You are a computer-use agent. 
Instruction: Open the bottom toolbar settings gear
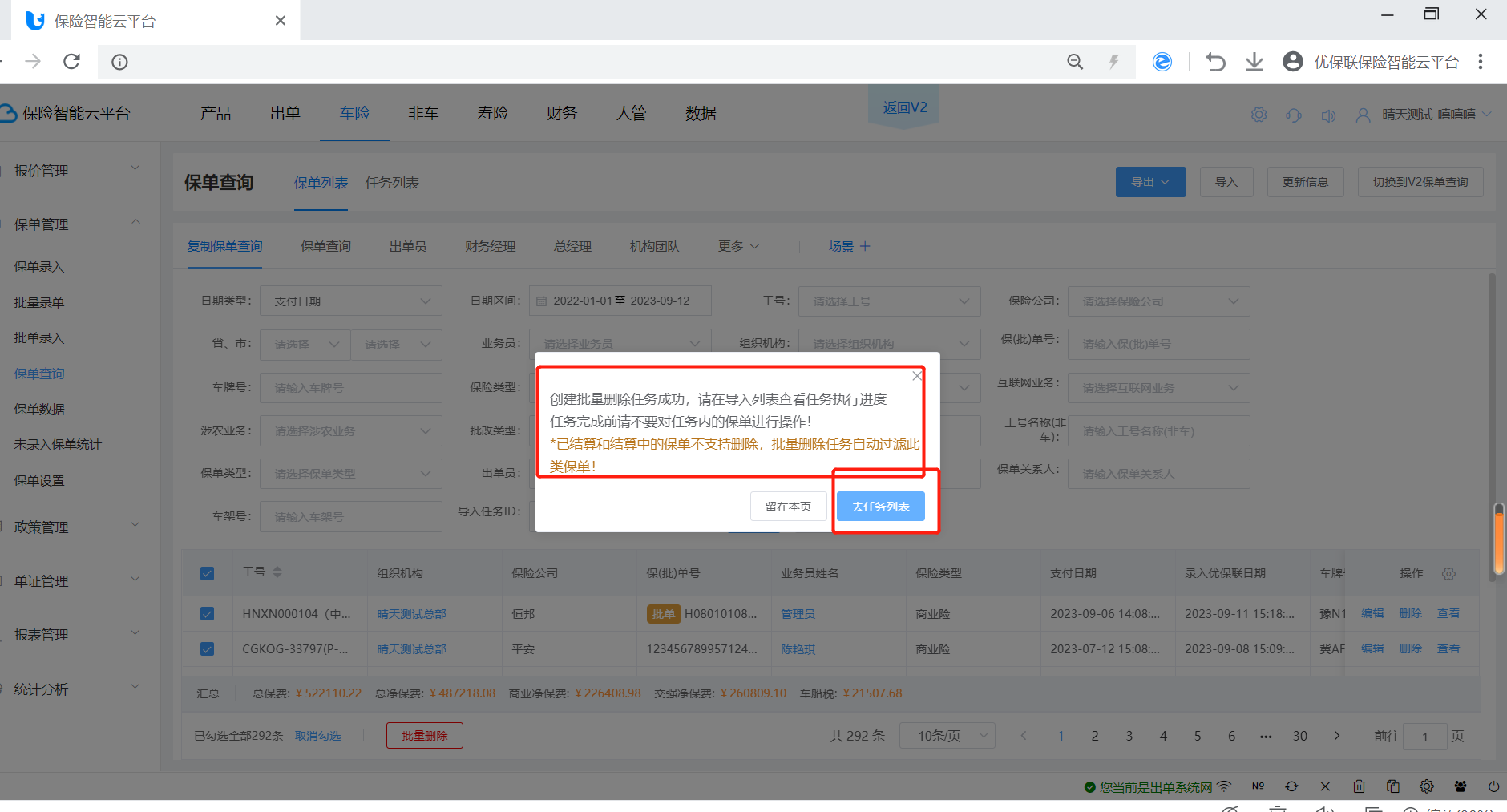(x=1427, y=786)
